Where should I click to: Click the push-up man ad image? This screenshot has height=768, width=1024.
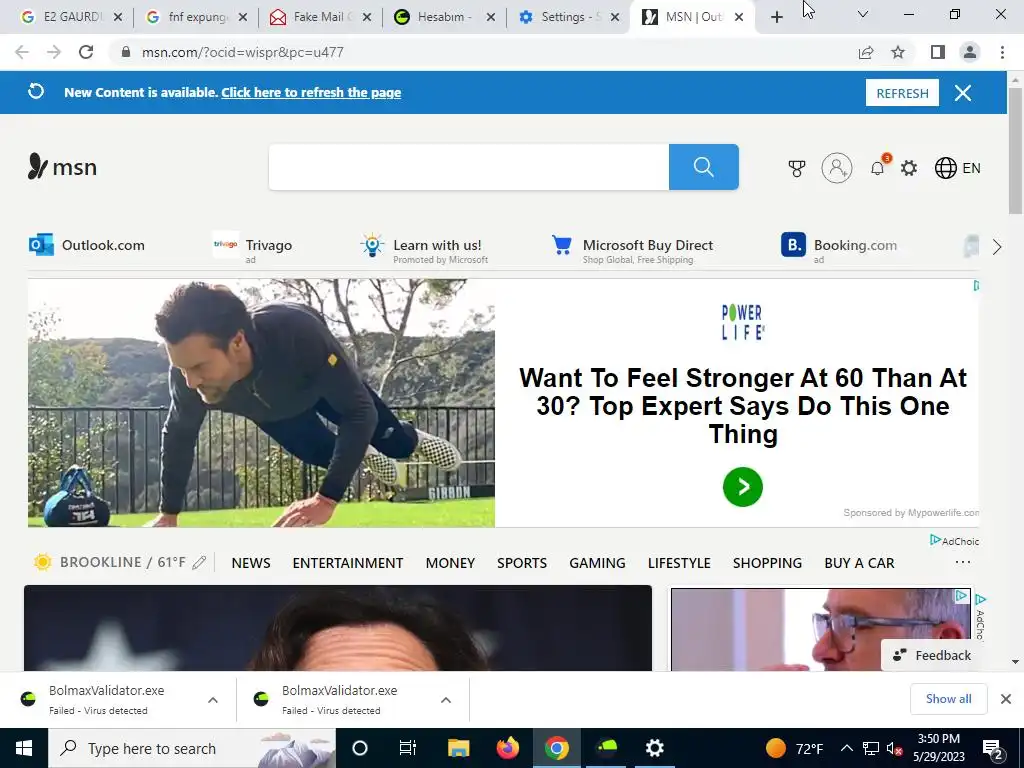[x=261, y=403]
